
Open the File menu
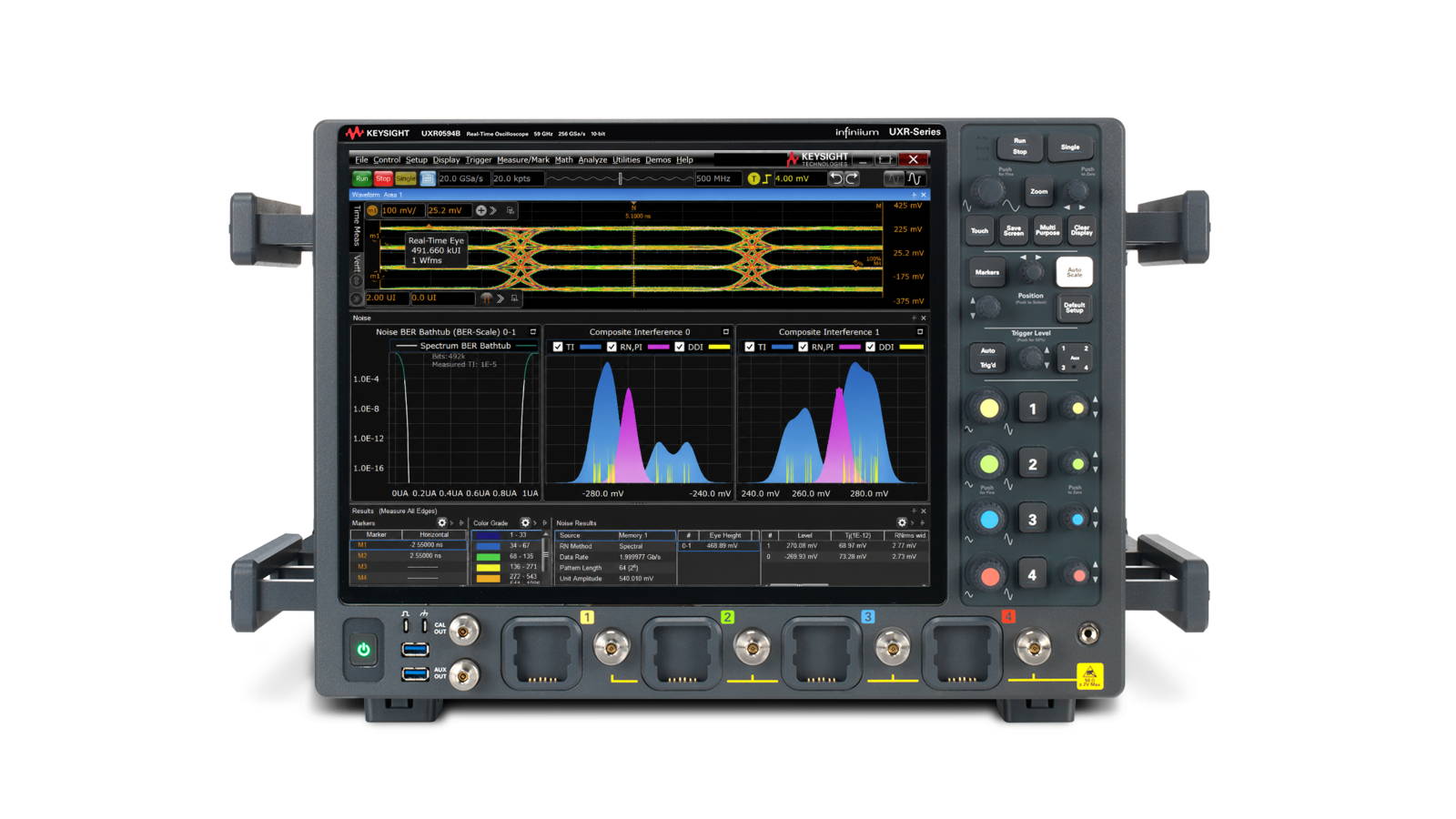coord(361,160)
